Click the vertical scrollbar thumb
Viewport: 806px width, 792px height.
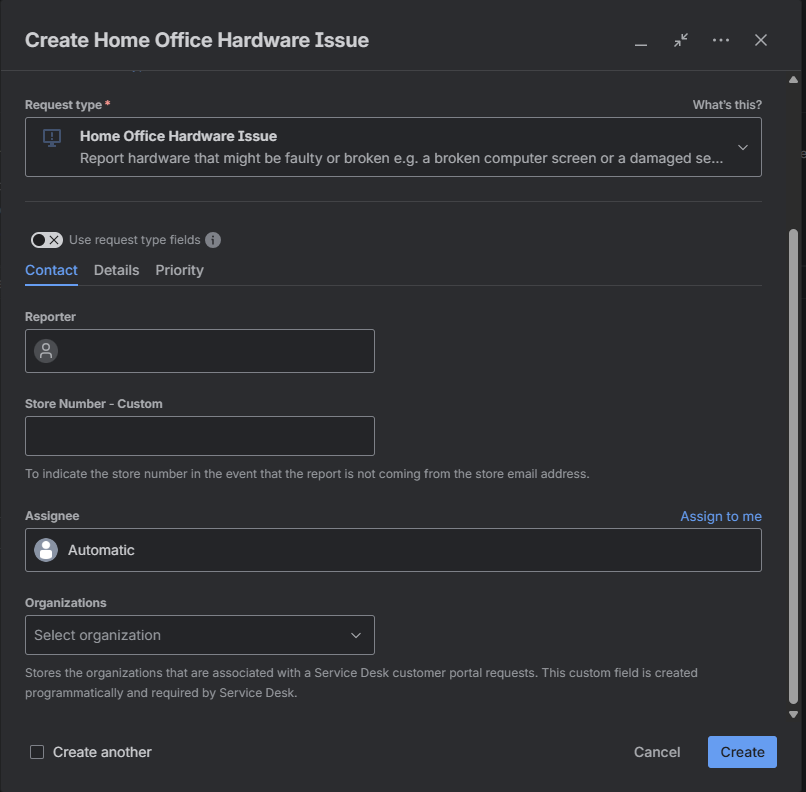(793, 467)
